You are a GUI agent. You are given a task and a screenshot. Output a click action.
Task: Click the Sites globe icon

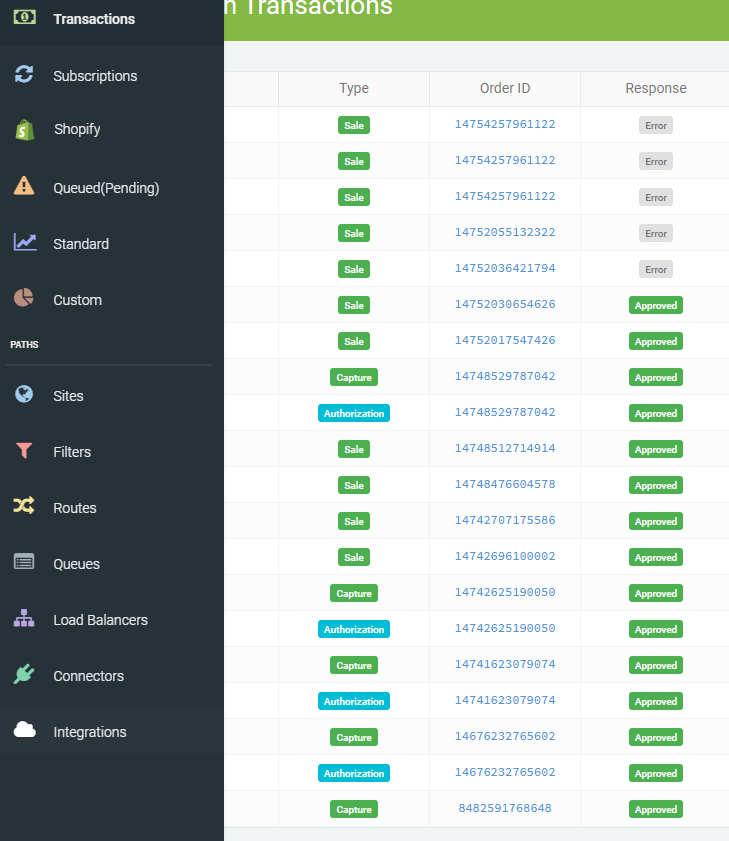tap(24, 394)
